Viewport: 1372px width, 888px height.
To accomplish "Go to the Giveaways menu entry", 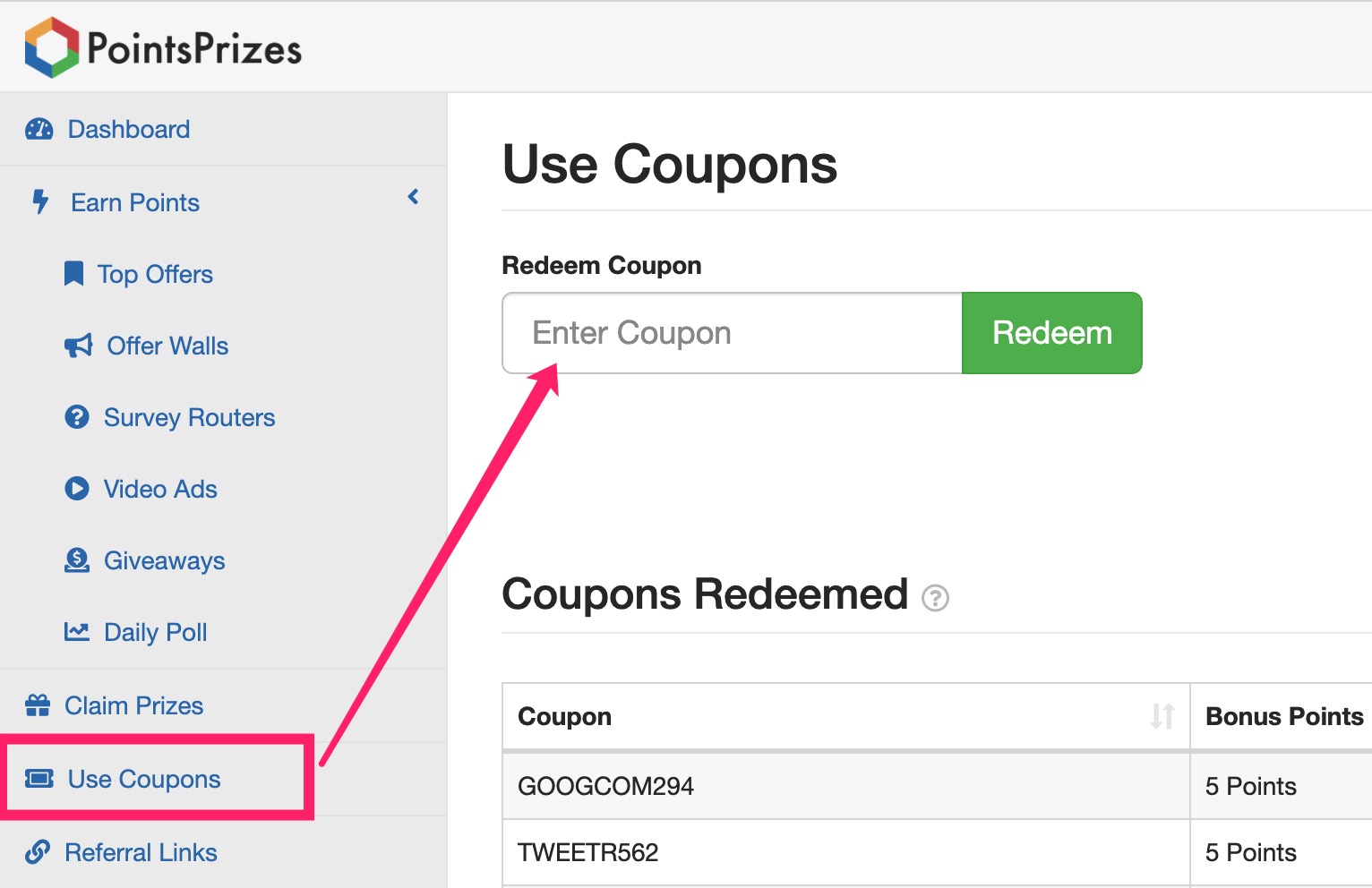I will coord(164,561).
